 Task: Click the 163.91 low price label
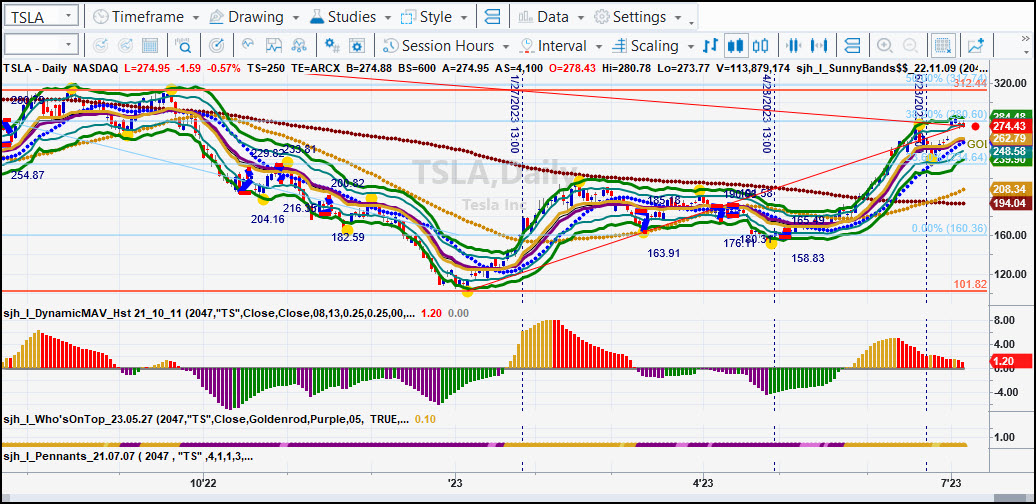coord(663,252)
